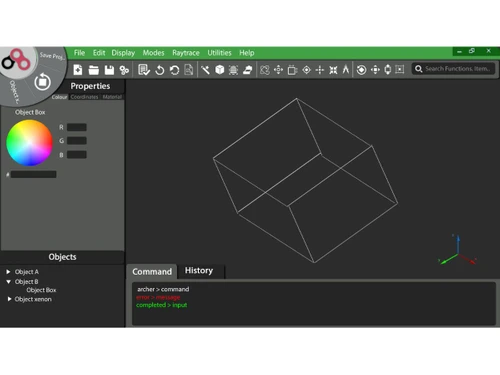This screenshot has width=500, height=375.
Task: Click the Search Functions field
Action: coord(453,69)
